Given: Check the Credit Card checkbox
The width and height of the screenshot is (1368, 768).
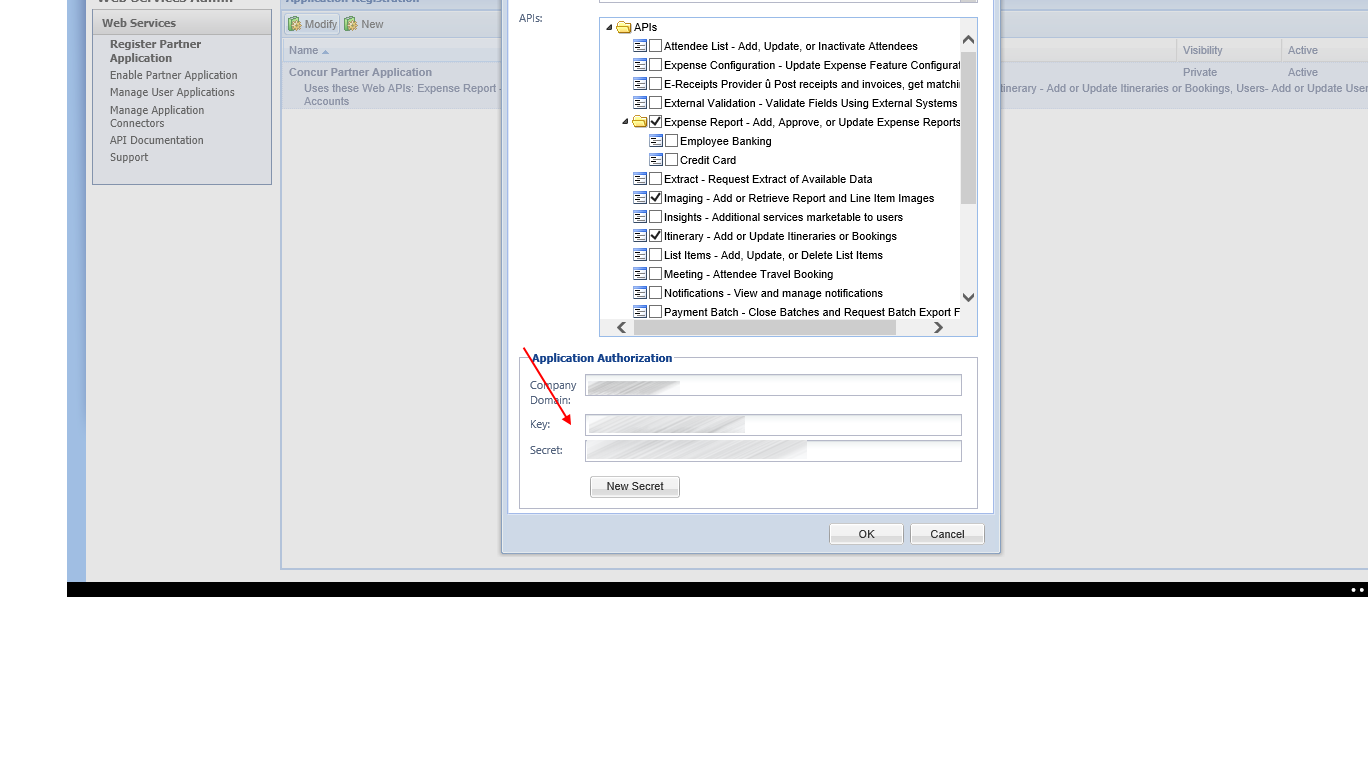Looking at the screenshot, I should point(672,160).
